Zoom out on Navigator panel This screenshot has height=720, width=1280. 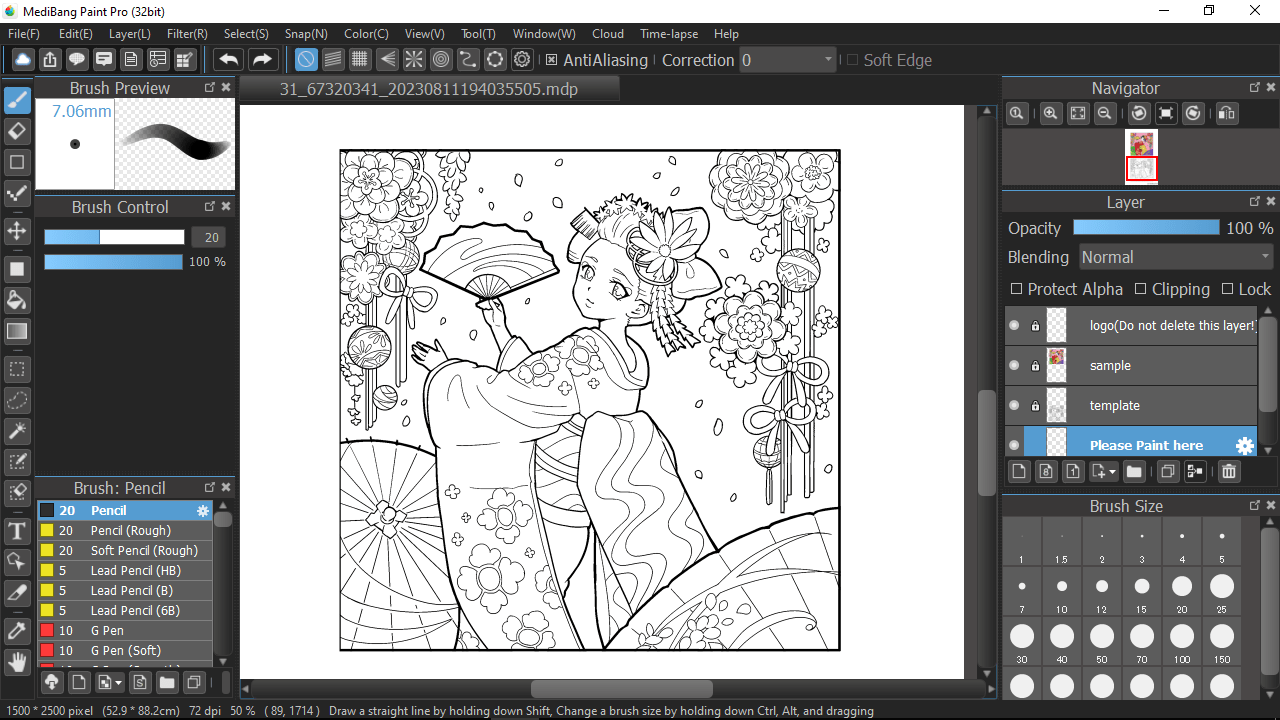coord(1104,113)
